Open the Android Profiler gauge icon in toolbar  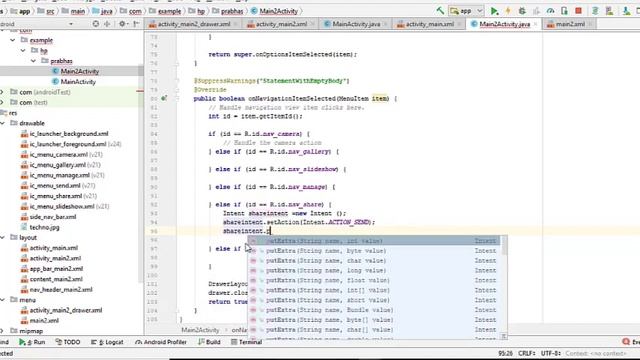pyautogui.click(x=550, y=11)
